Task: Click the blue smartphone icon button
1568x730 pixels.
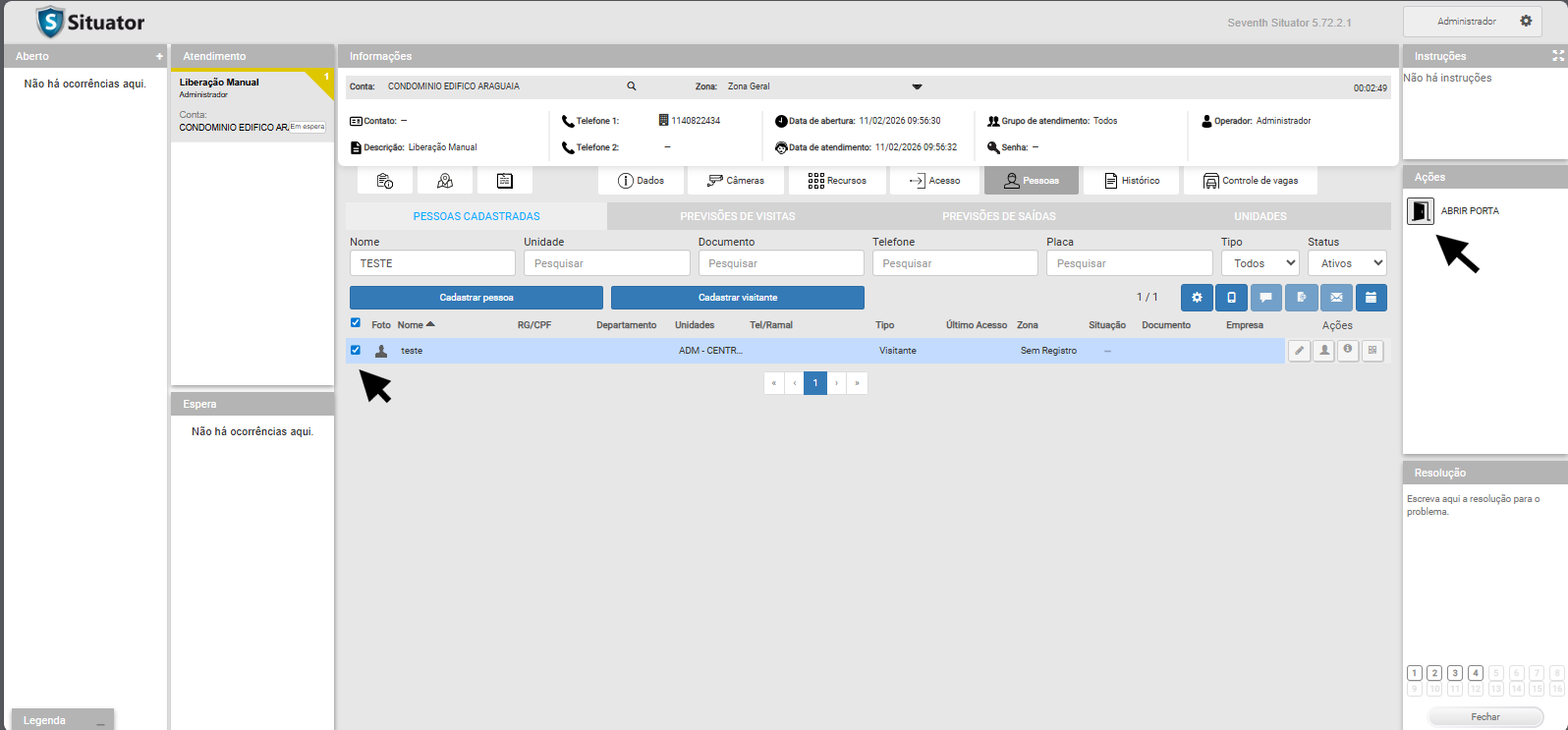Action: tap(1231, 298)
